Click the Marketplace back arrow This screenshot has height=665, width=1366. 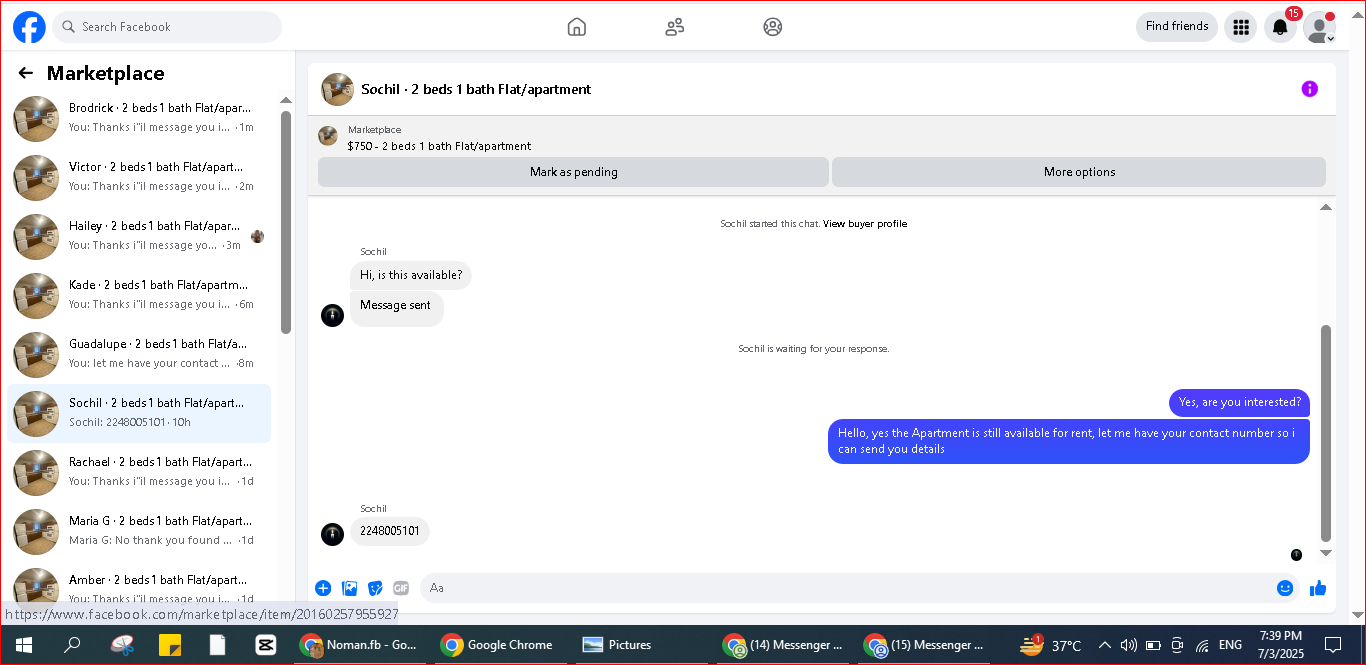point(26,73)
